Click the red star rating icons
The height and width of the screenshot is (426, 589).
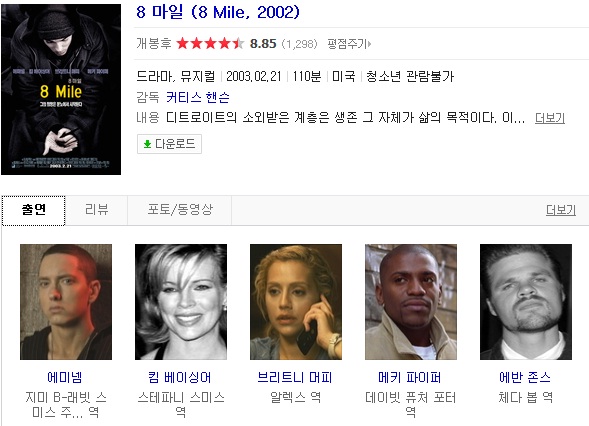[x=210, y=44]
